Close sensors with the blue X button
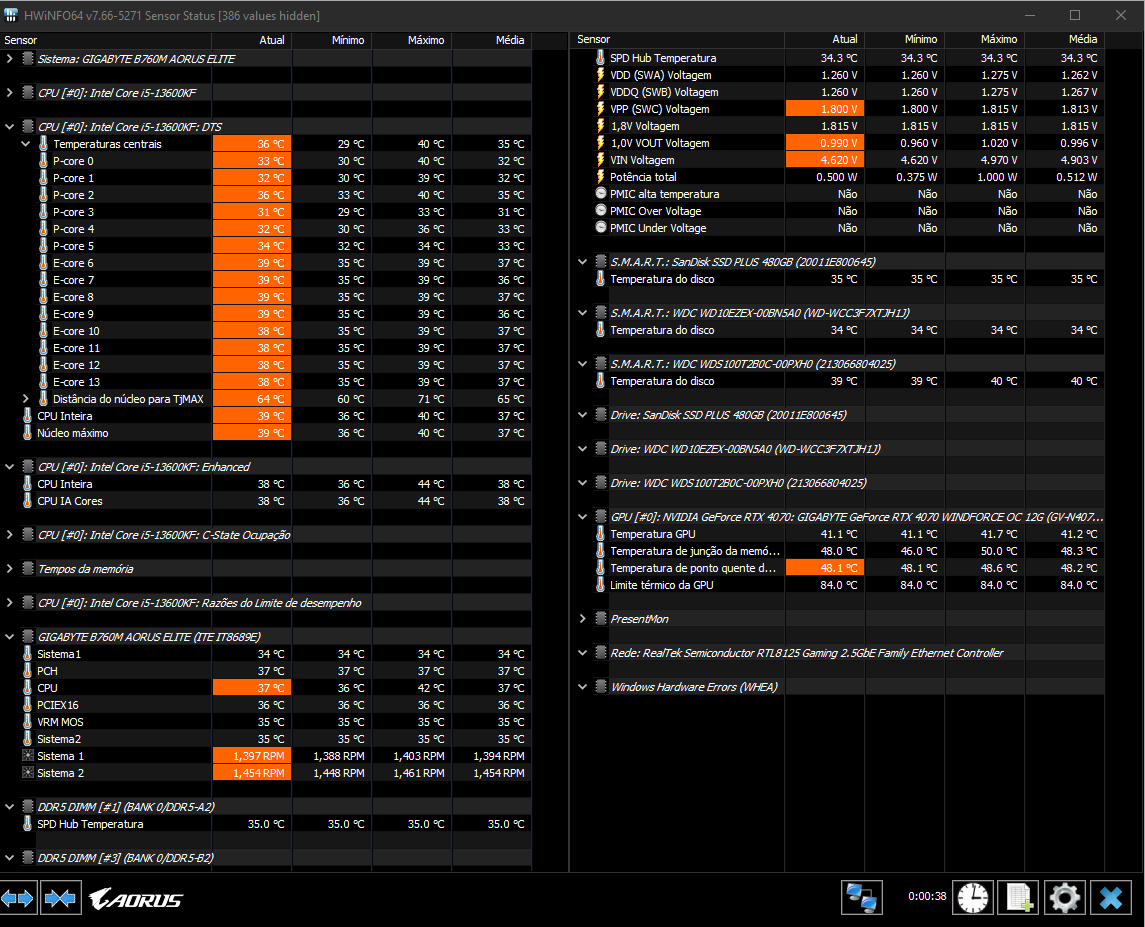Screen dimensions: 1145x927 point(1111,897)
